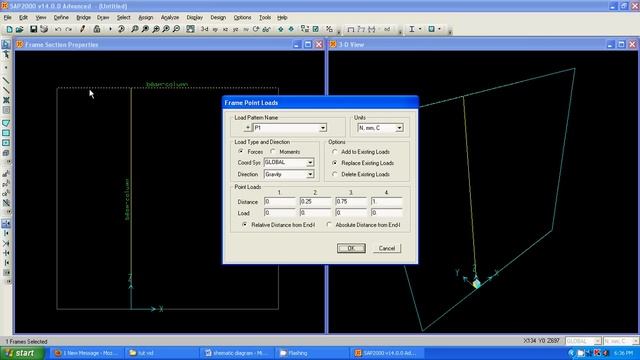Click the Load field in column 2
Screen dimensions: 640x360
pos(316,213)
